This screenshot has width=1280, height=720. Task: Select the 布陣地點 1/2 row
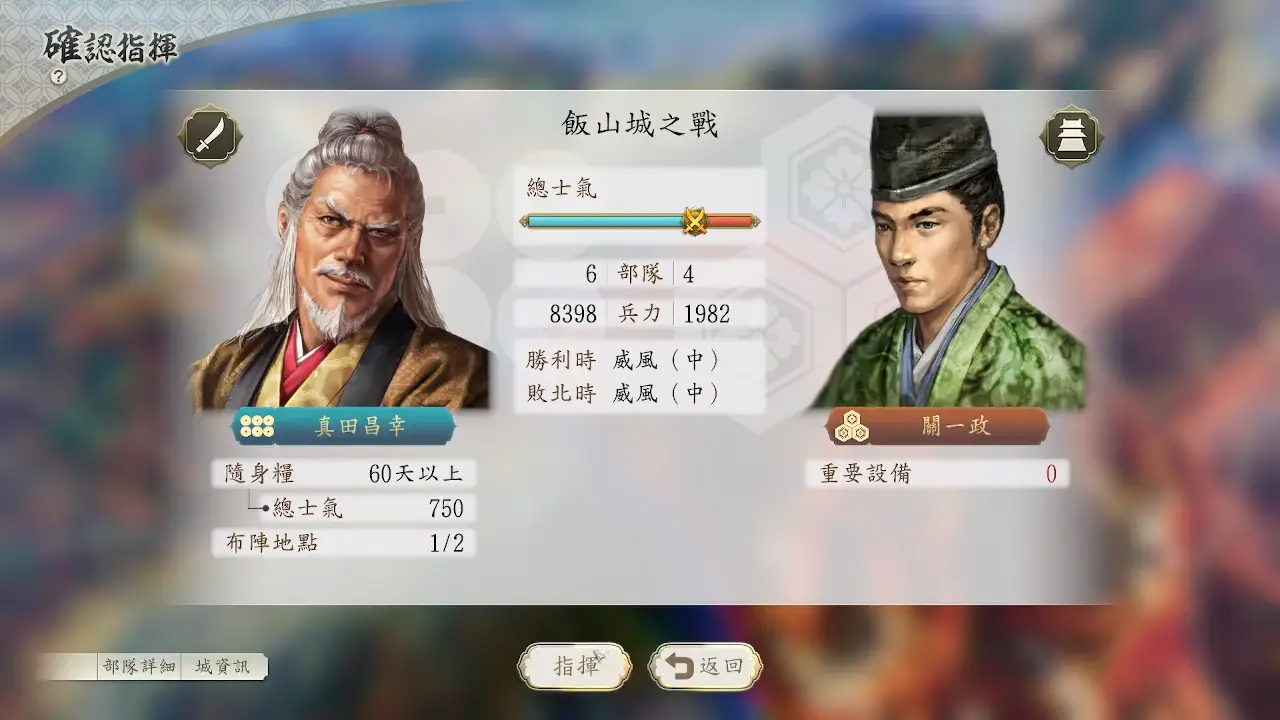(x=343, y=543)
